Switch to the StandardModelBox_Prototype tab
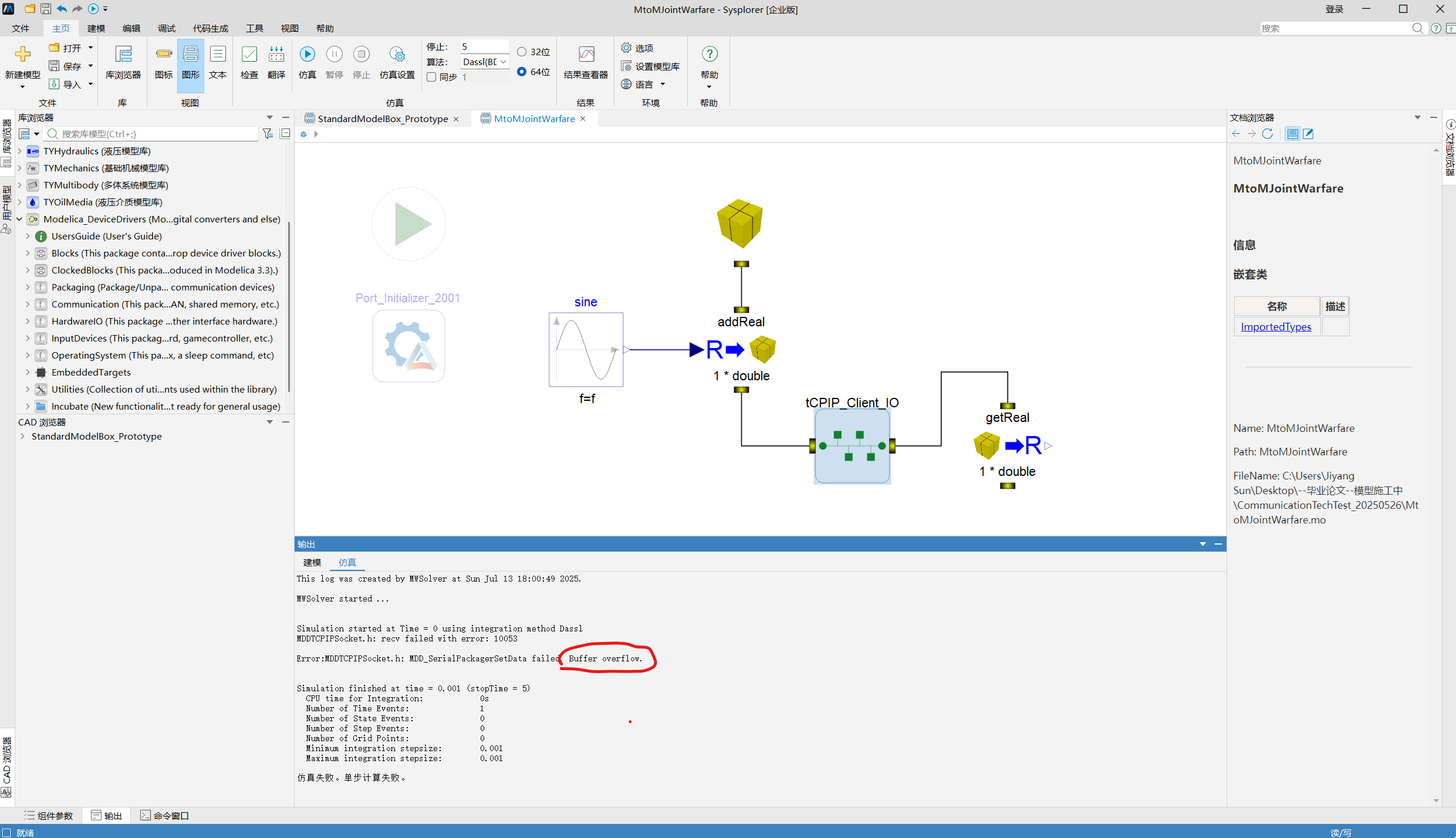This screenshot has width=1456, height=838. 383,119
